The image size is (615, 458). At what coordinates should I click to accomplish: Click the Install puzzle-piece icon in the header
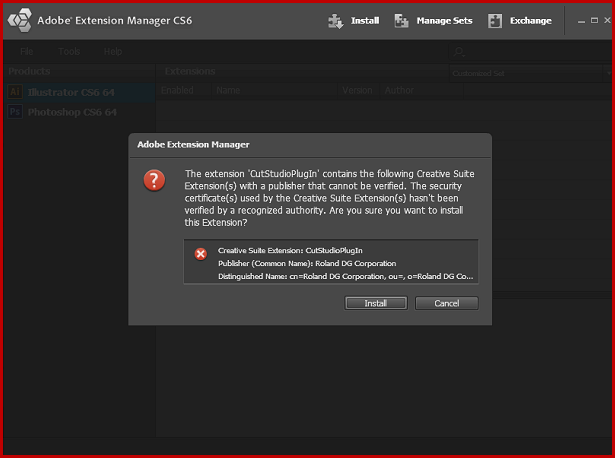point(335,21)
